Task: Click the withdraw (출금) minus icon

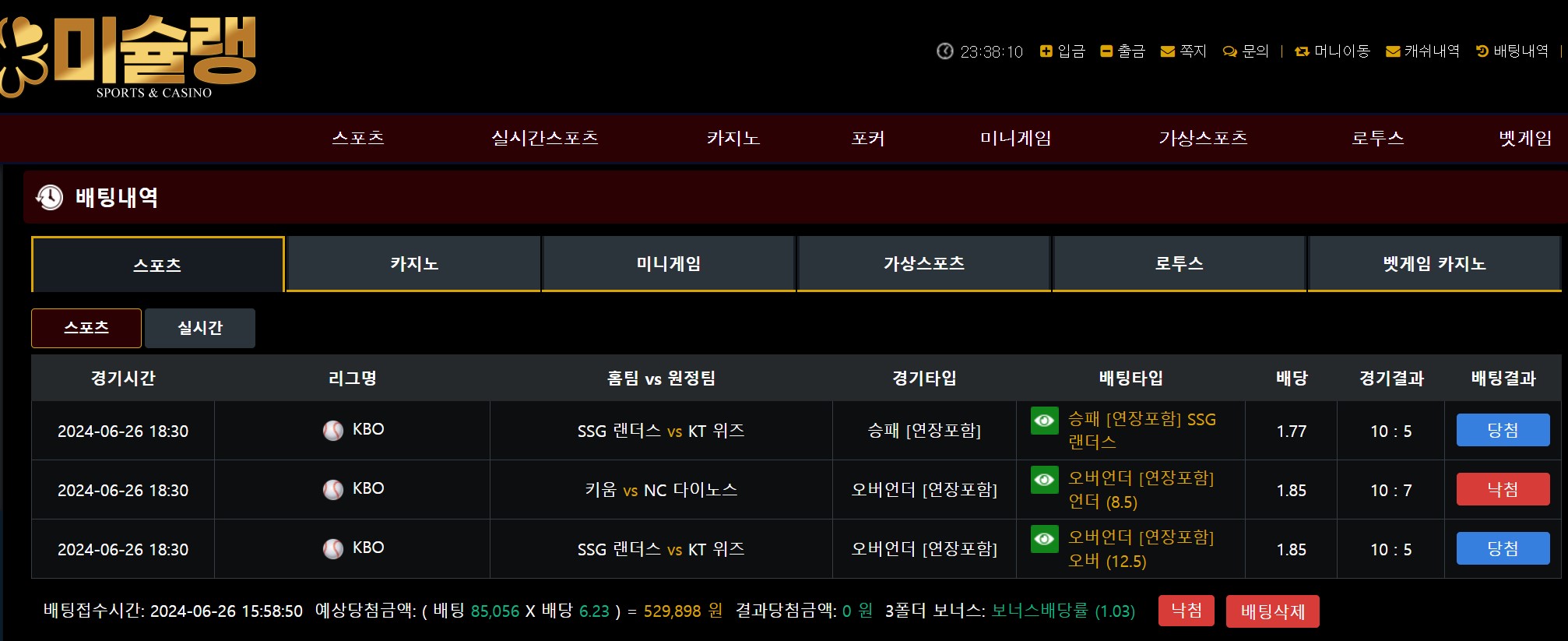Action: pos(1106,51)
